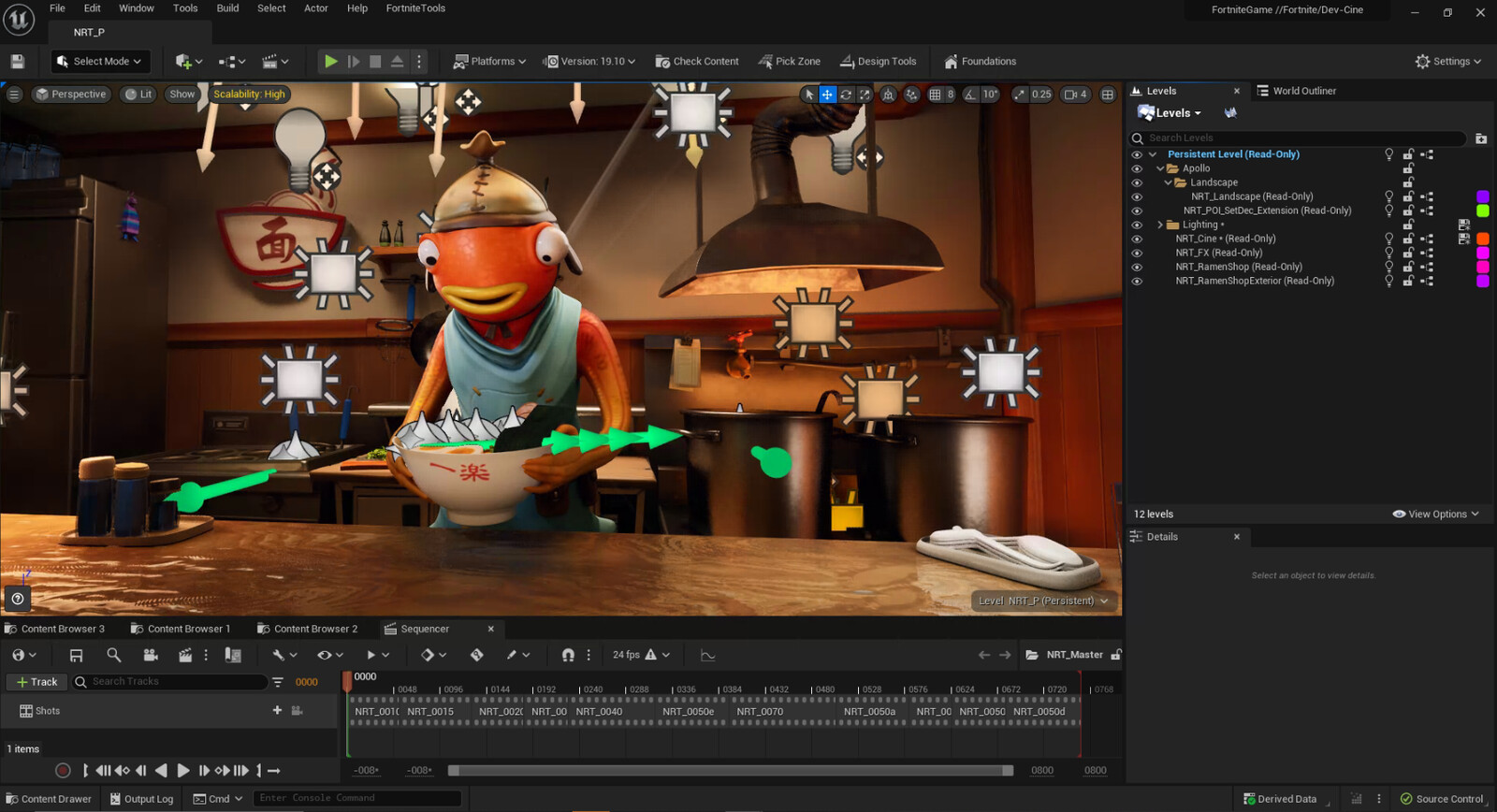Activate the translate gizmo tool in viewport

point(827,94)
